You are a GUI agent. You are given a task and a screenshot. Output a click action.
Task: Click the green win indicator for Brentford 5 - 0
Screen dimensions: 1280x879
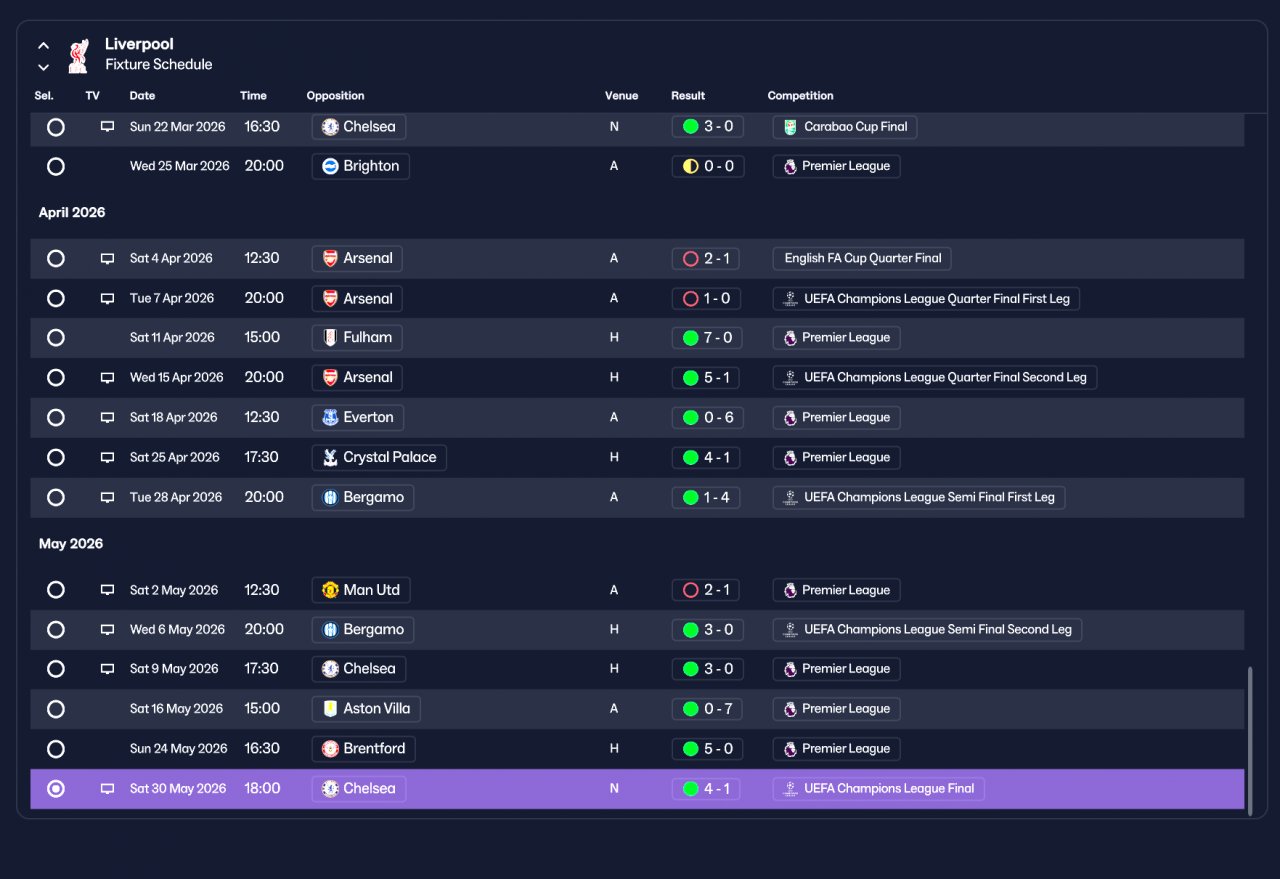tap(690, 749)
